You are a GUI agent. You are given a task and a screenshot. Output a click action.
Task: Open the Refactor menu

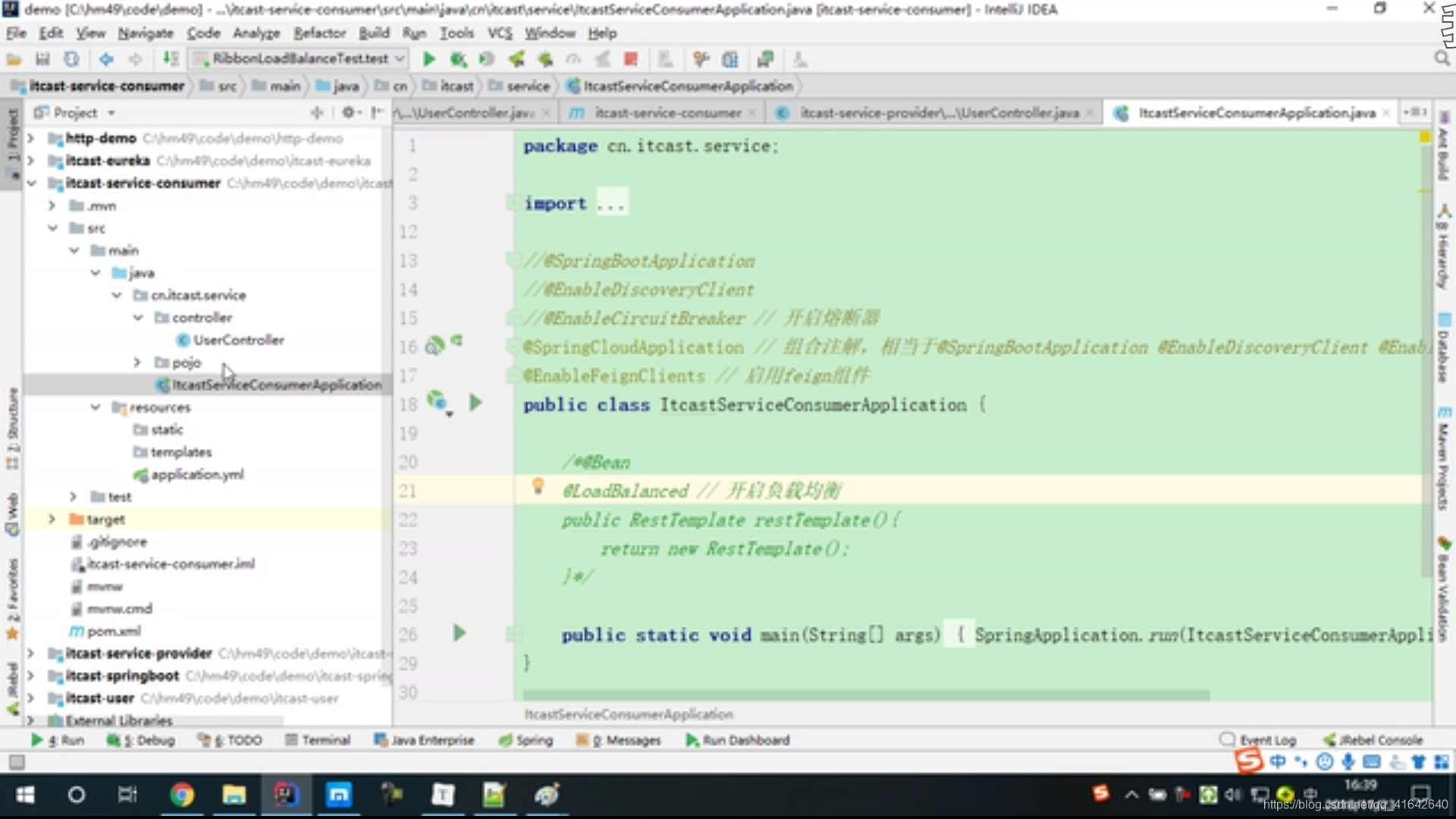point(319,33)
